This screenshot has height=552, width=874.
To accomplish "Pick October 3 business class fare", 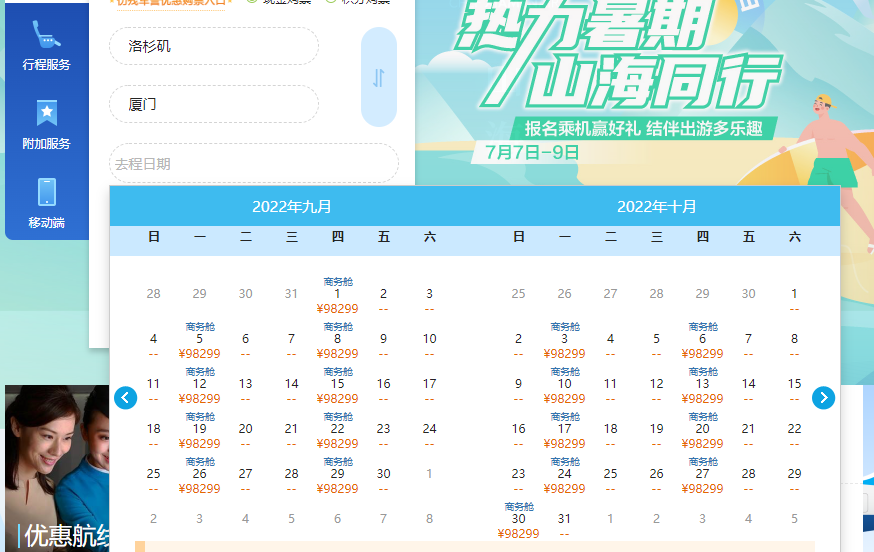I will click(564, 340).
